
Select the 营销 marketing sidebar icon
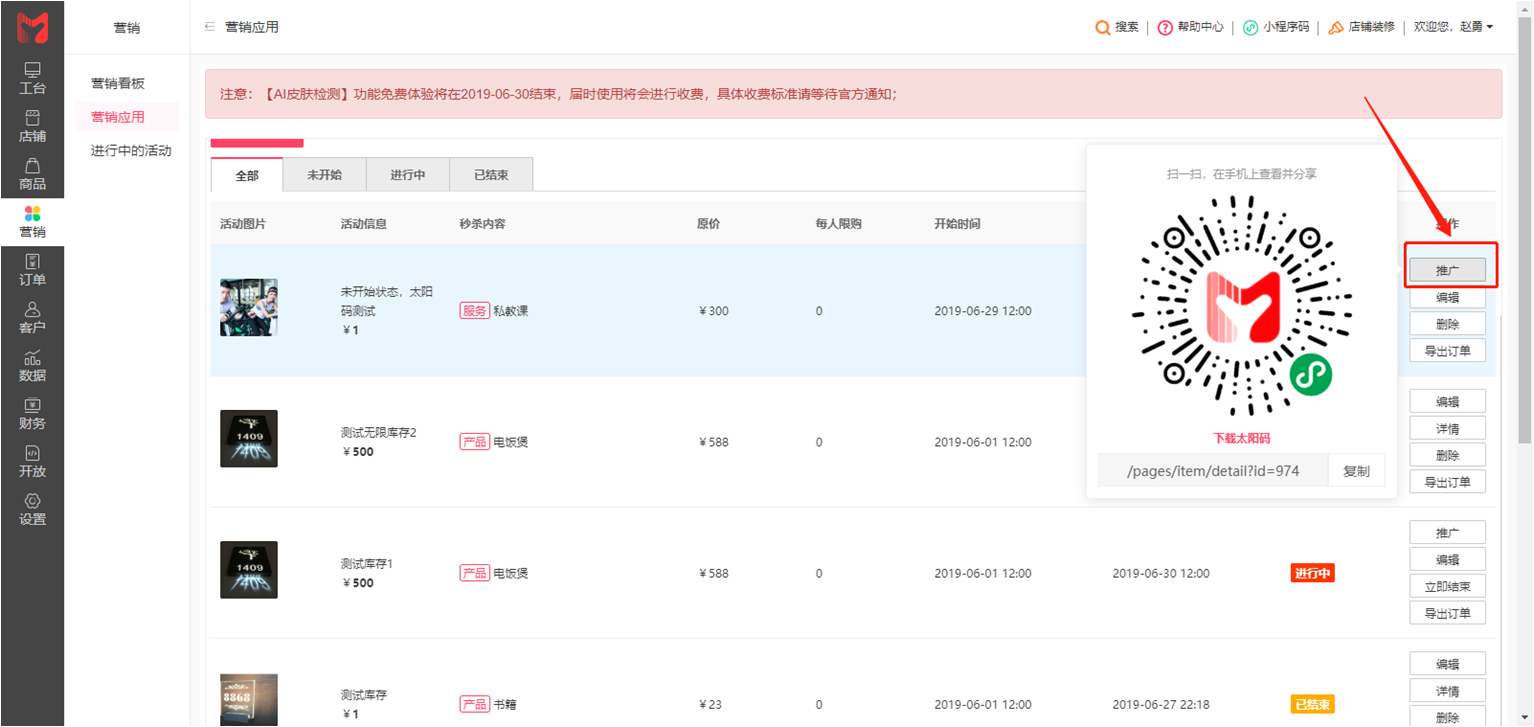coord(32,223)
